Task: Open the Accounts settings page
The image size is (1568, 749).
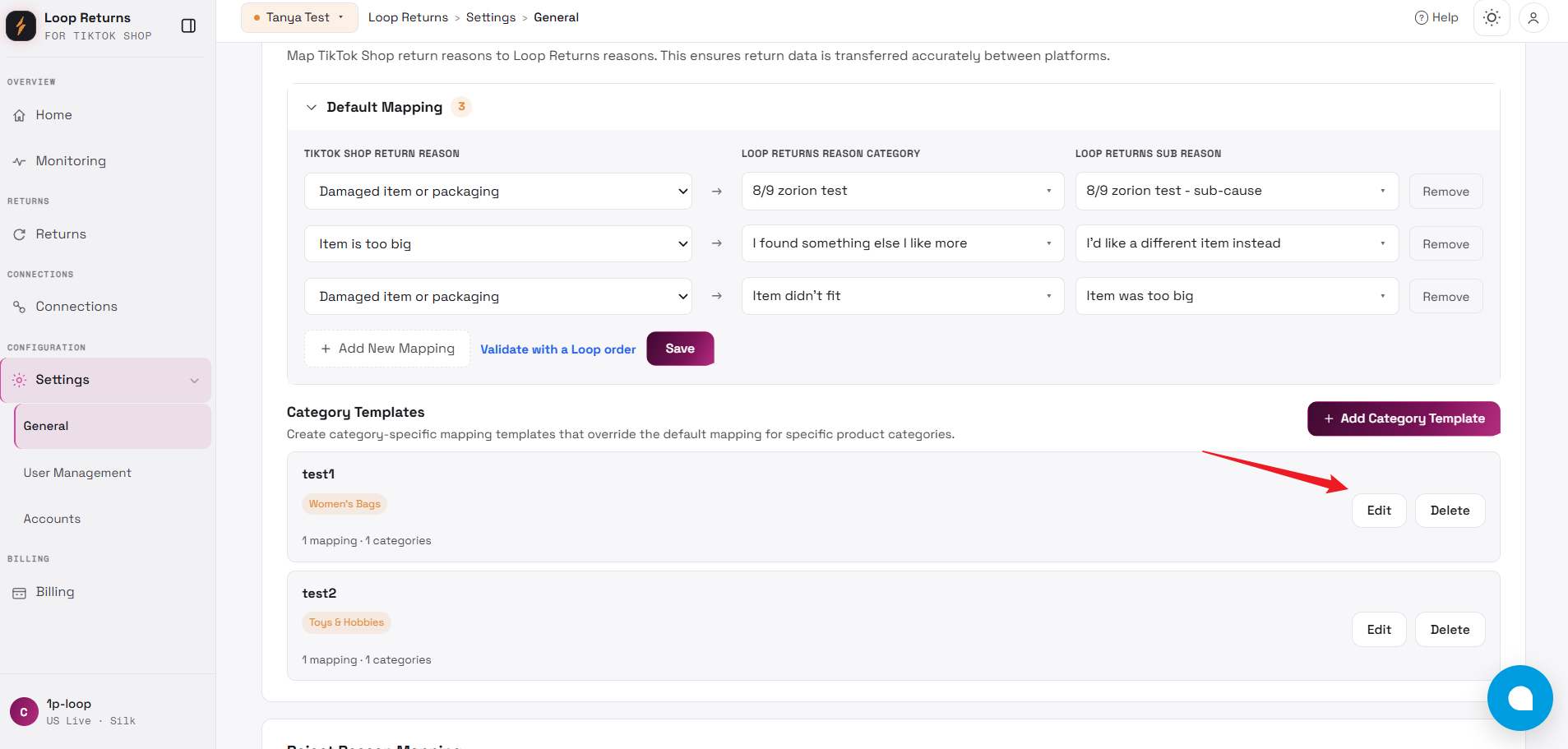Action: [x=52, y=519]
